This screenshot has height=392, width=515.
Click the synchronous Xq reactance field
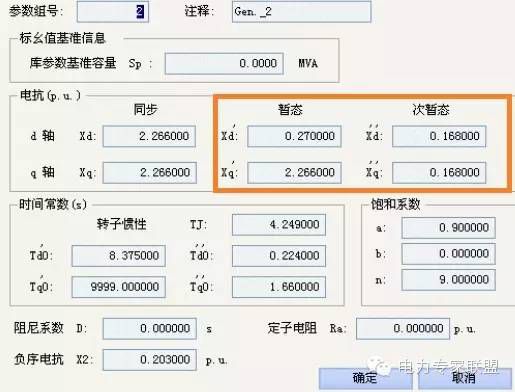(x=149, y=173)
